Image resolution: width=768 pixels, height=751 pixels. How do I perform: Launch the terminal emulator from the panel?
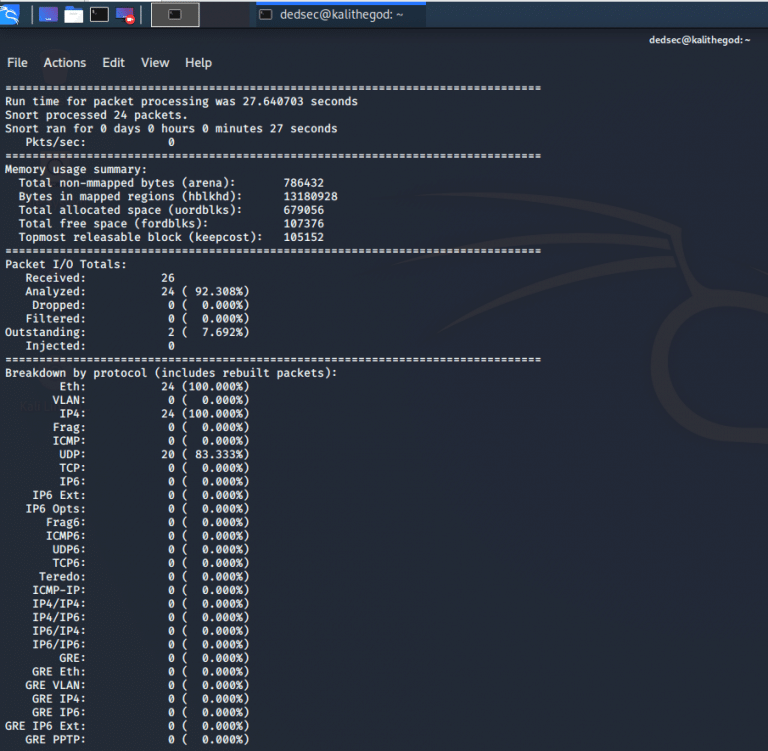pyautogui.click(x=99, y=15)
